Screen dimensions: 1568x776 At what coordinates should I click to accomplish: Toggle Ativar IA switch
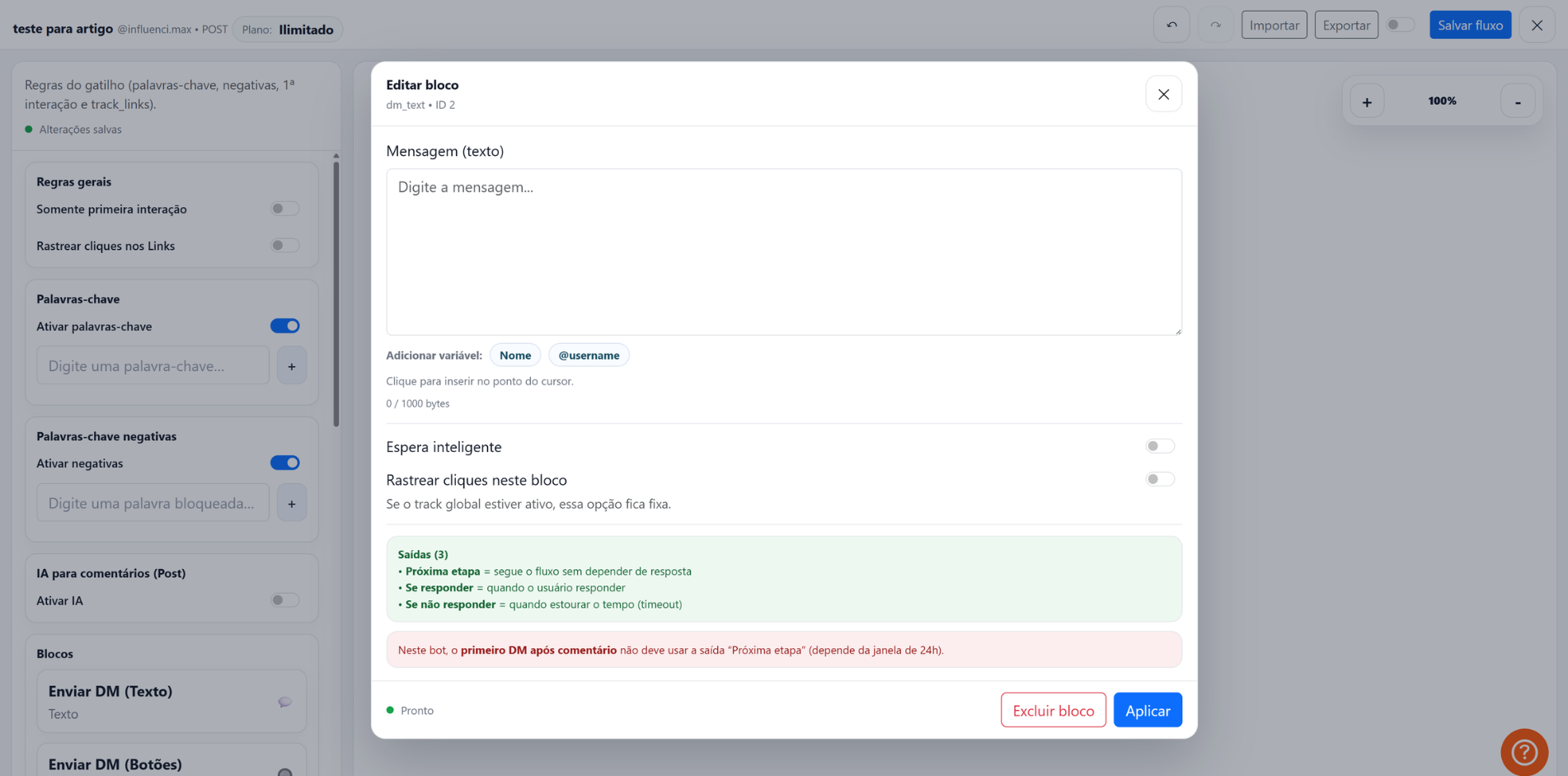[284, 600]
